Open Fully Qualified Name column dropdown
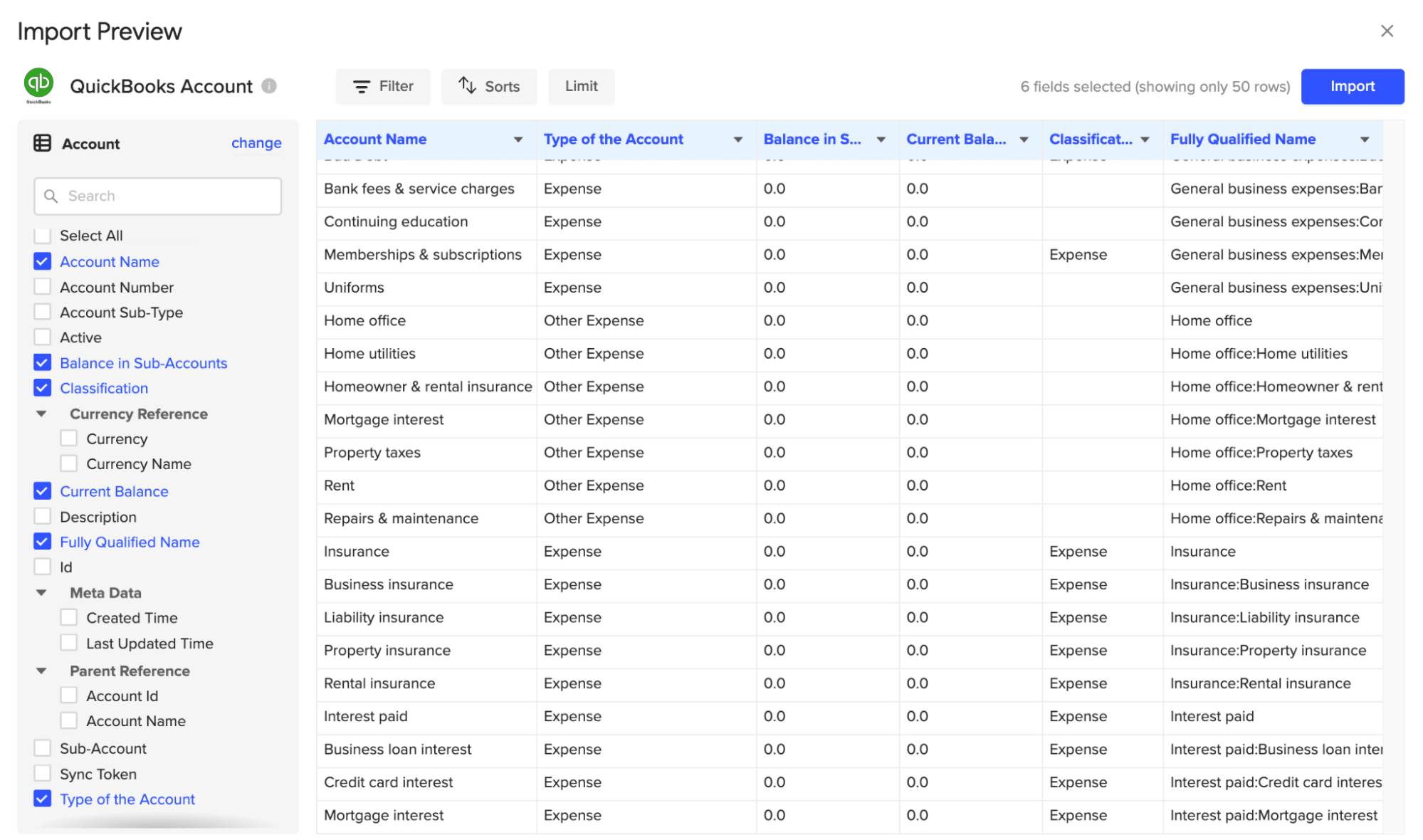 (x=1365, y=140)
